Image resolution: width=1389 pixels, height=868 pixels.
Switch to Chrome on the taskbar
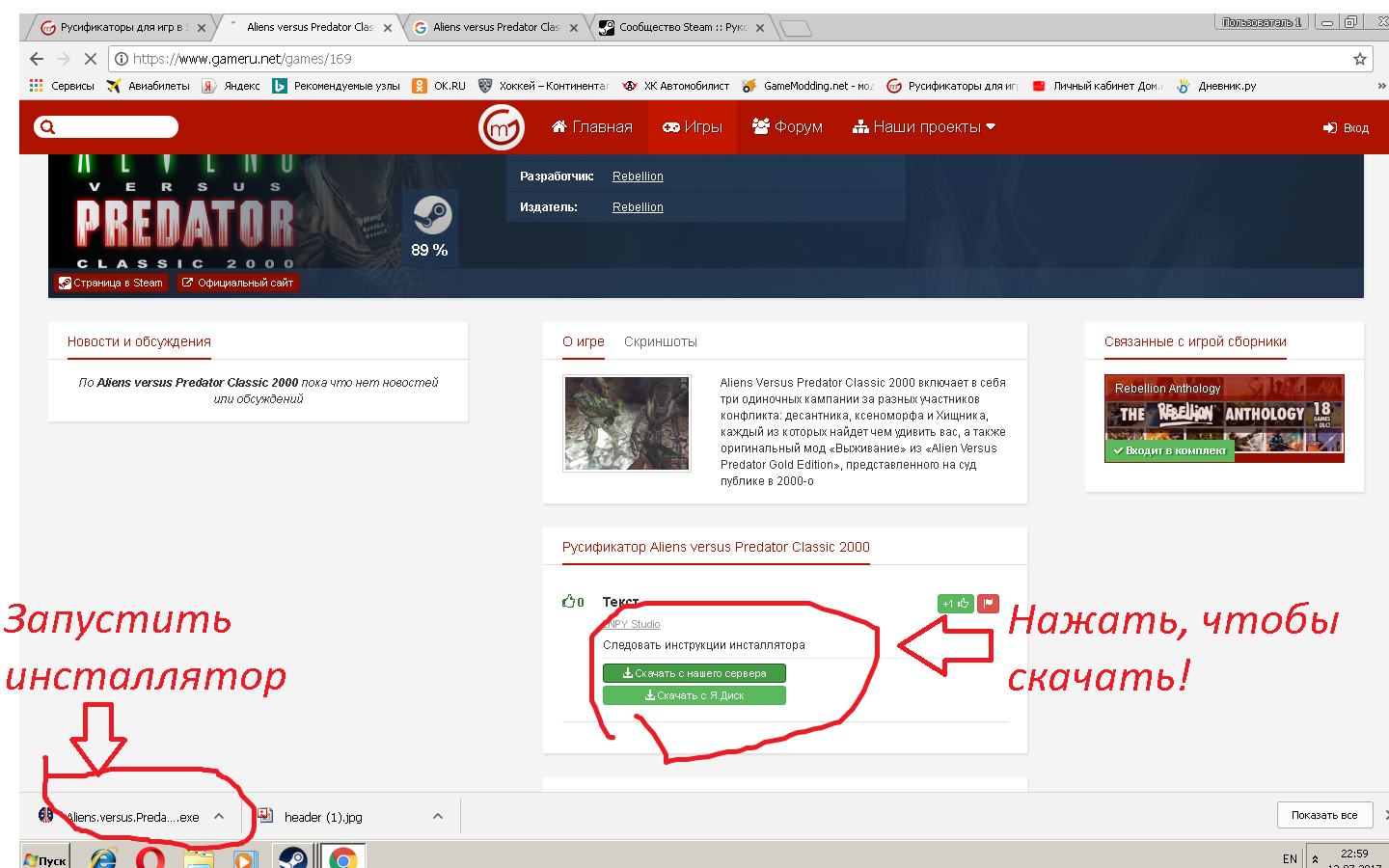342,857
